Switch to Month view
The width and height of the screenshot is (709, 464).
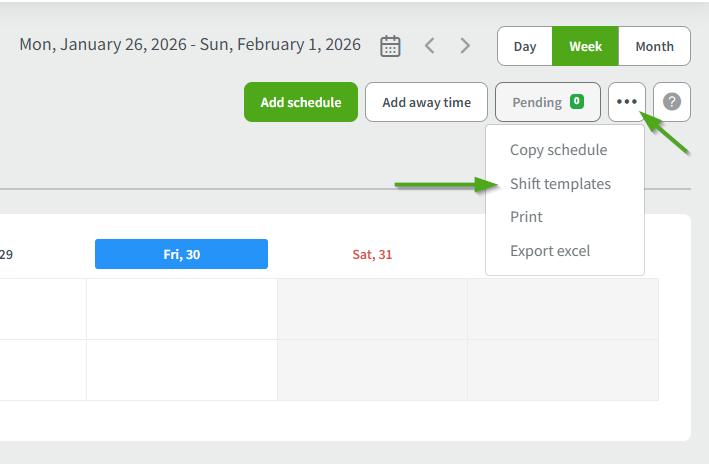(x=654, y=46)
